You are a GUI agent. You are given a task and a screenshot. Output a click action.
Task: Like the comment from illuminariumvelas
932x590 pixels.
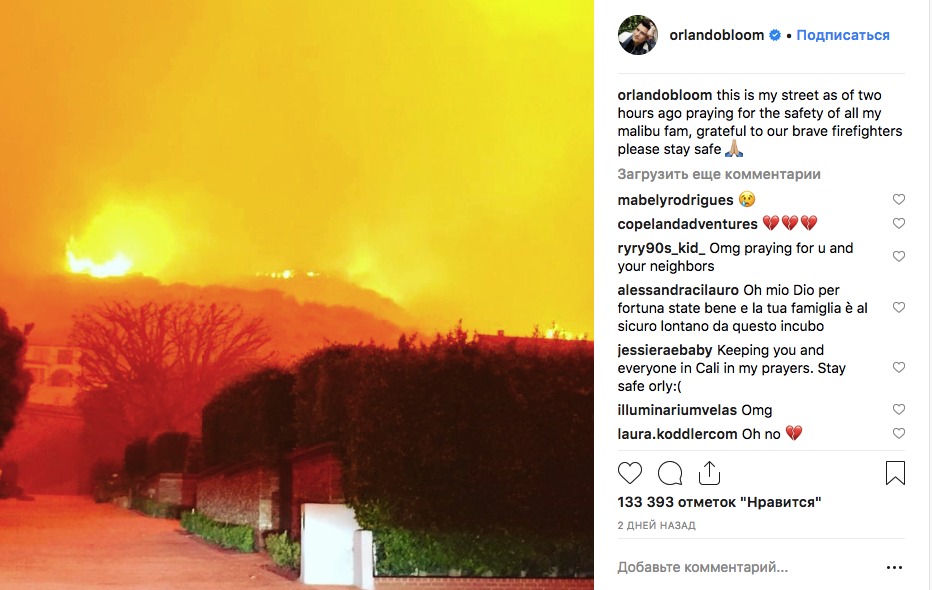click(x=899, y=409)
